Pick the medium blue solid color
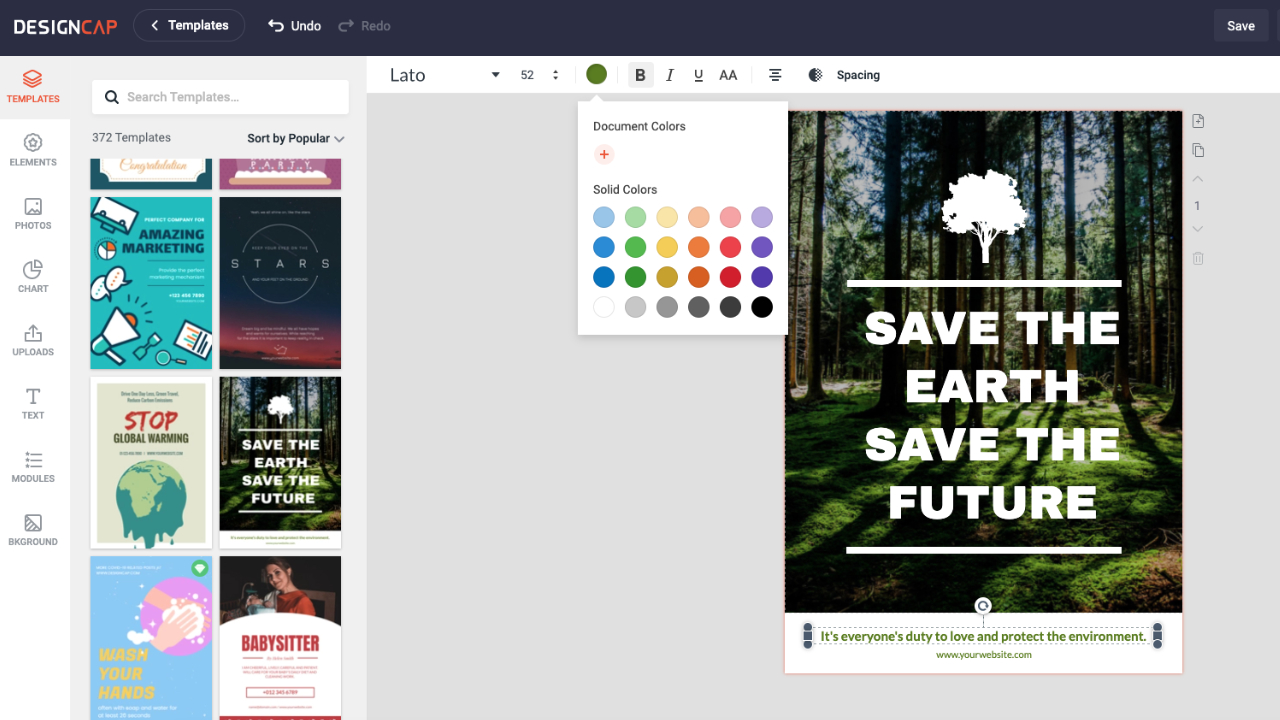 coord(604,247)
